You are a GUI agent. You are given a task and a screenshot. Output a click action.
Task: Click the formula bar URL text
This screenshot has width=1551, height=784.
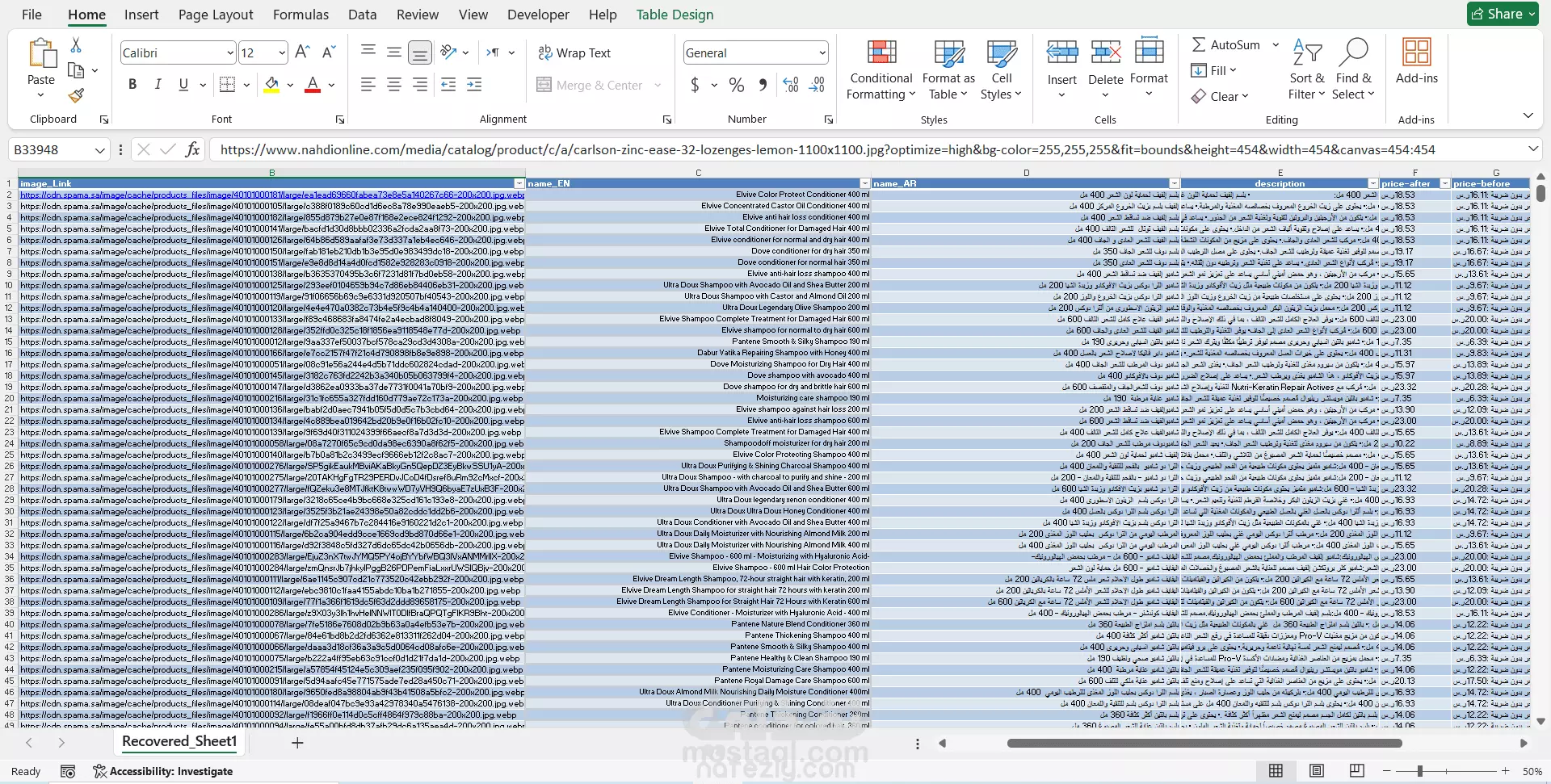click(827, 149)
